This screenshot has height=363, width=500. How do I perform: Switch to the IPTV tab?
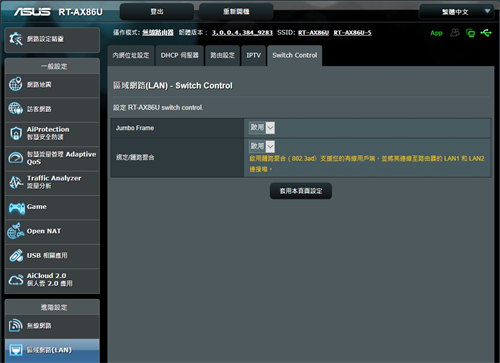[253, 56]
